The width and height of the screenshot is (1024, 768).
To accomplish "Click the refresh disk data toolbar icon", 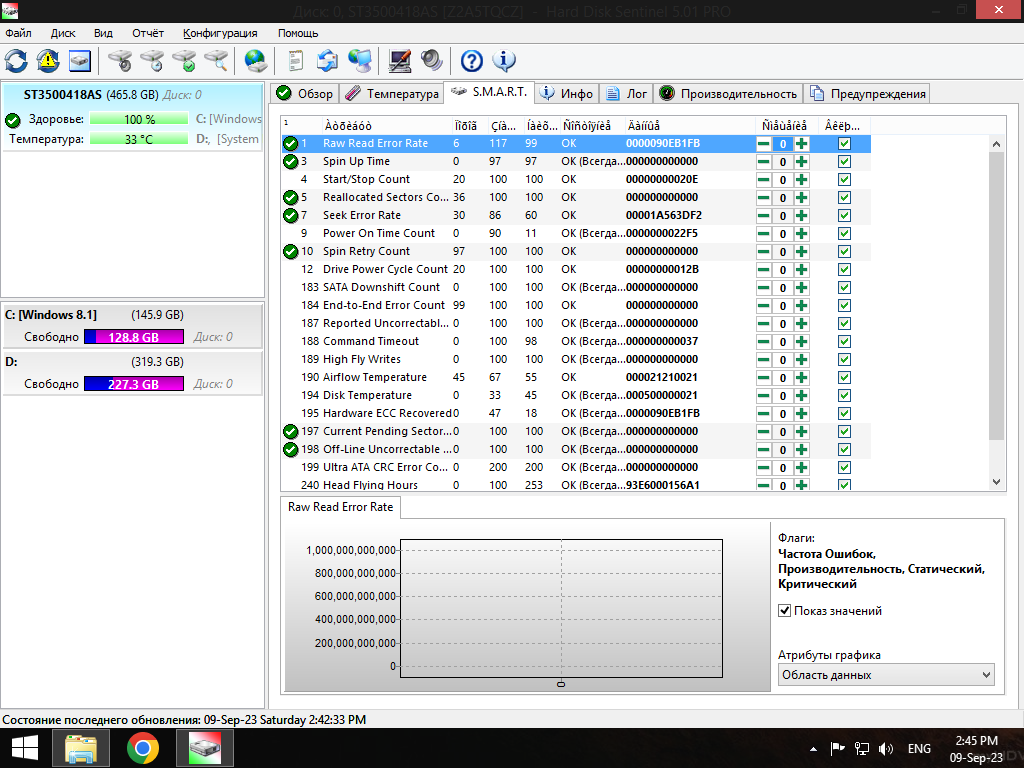I will pos(16,61).
